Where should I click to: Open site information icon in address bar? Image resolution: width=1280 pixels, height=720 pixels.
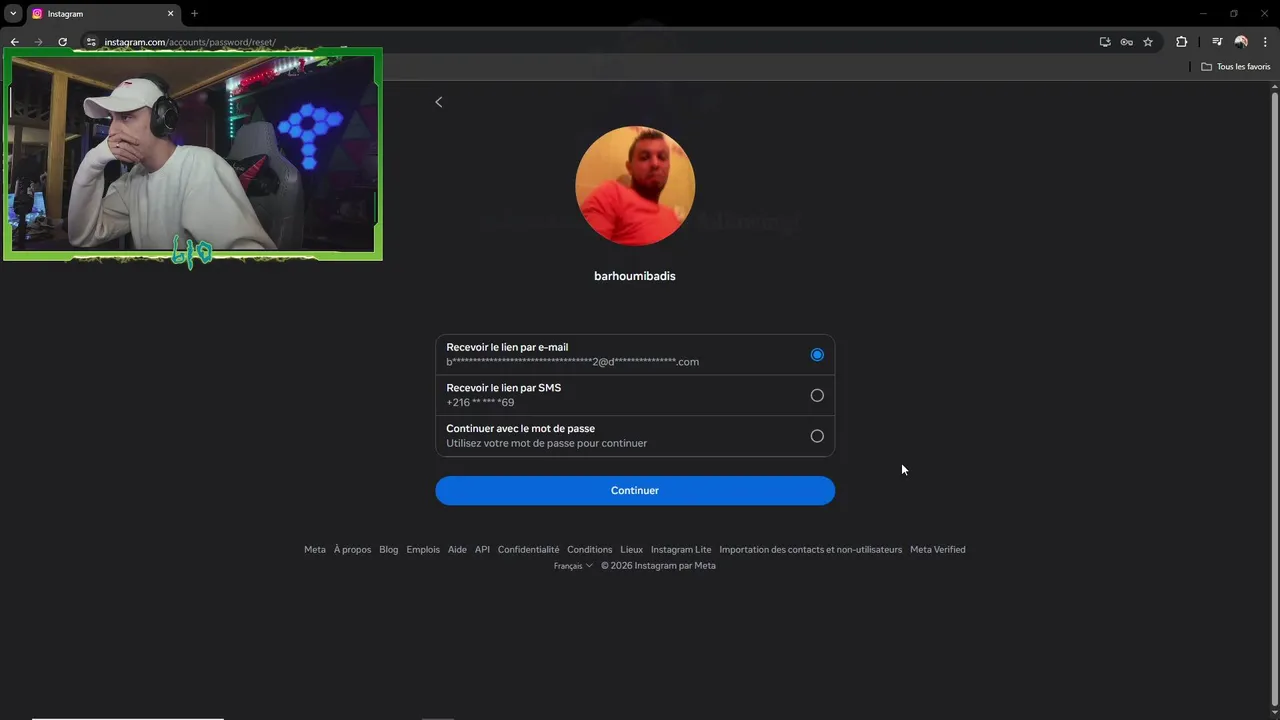click(91, 42)
